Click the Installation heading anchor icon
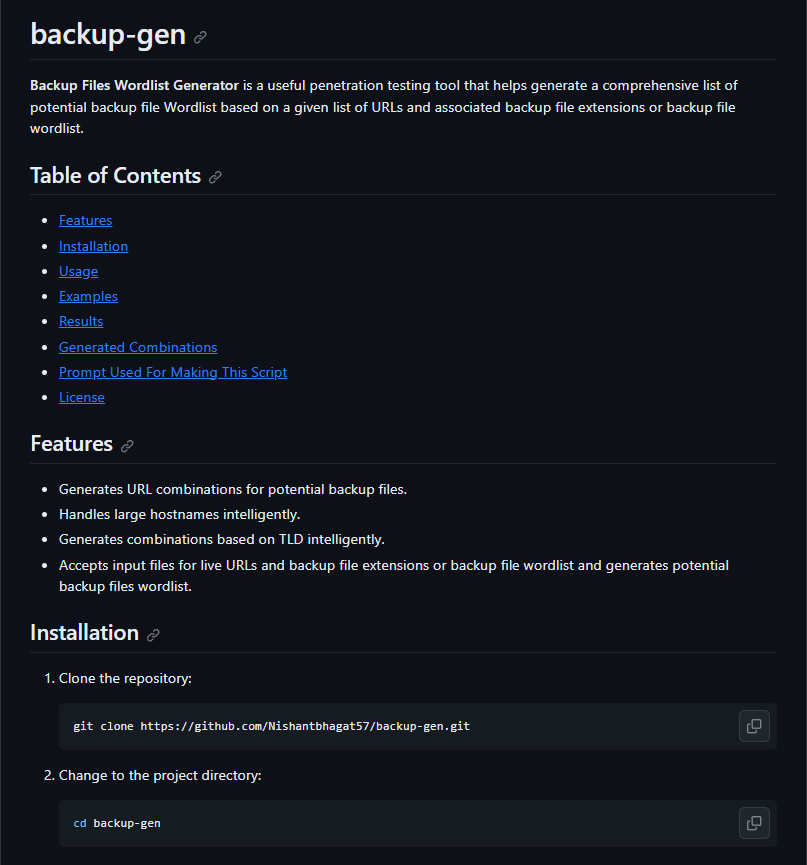The width and height of the screenshot is (807, 865). (153, 635)
